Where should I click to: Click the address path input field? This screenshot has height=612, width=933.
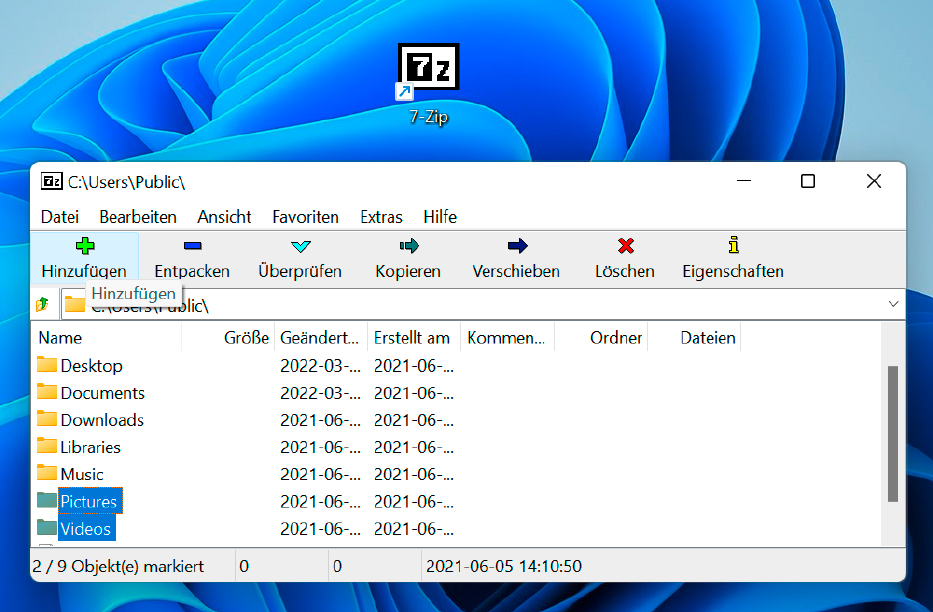coord(483,305)
